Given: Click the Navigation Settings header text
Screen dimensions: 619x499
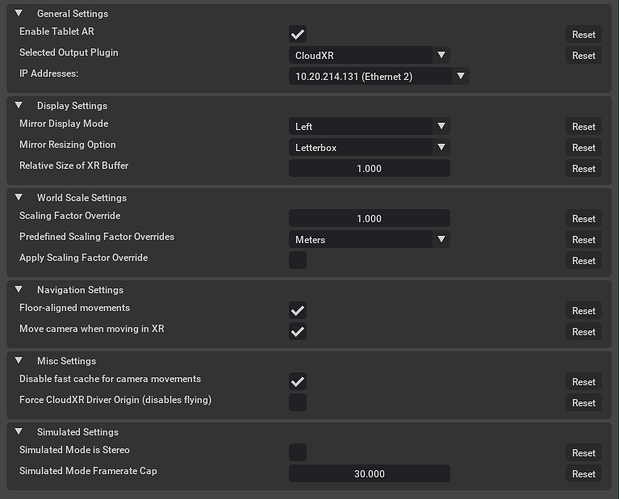Looking at the screenshot, I should [80, 289].
